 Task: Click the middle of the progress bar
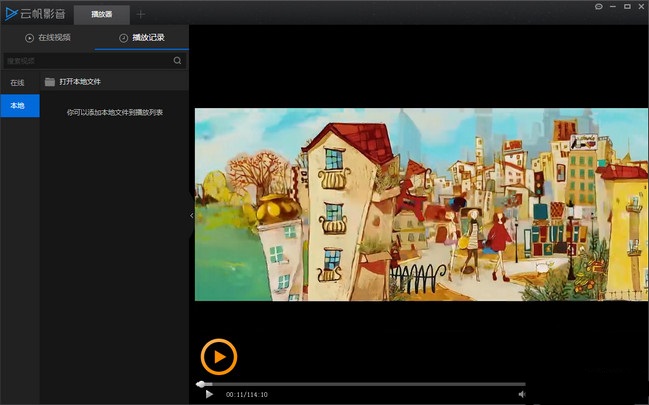361,384
